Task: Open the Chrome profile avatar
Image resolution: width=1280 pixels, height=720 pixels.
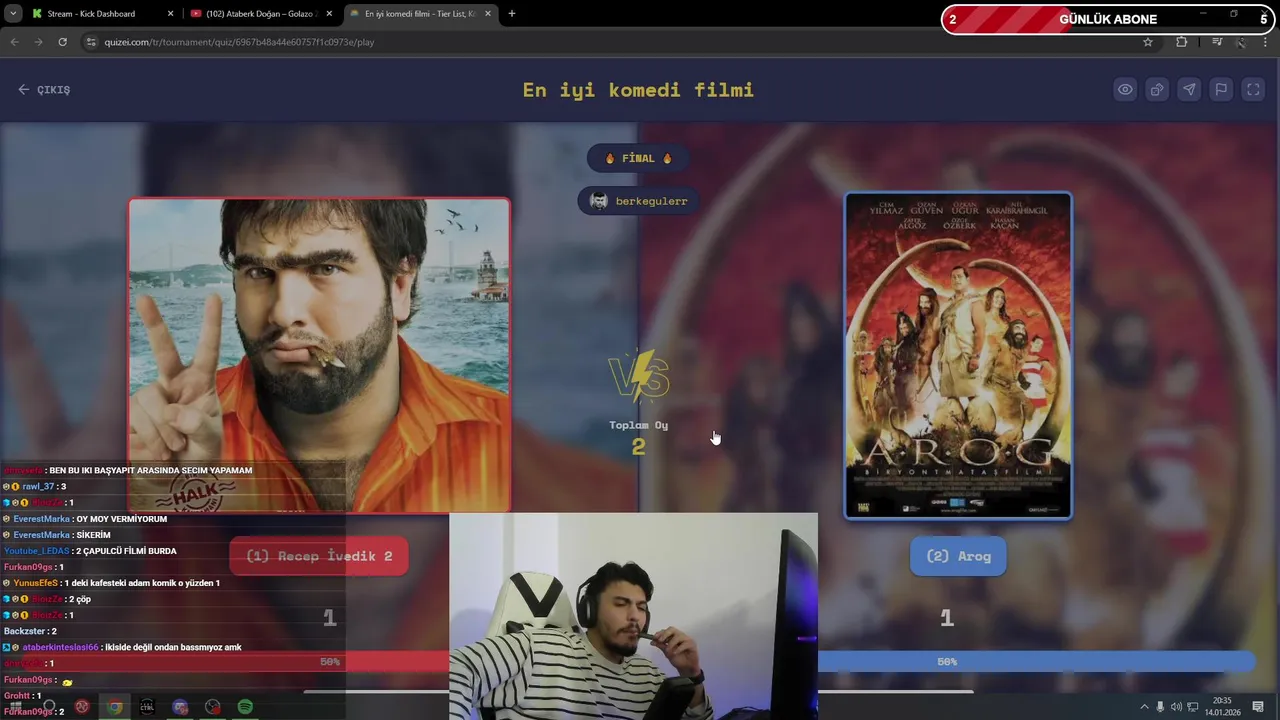Action: (1241, 42)
